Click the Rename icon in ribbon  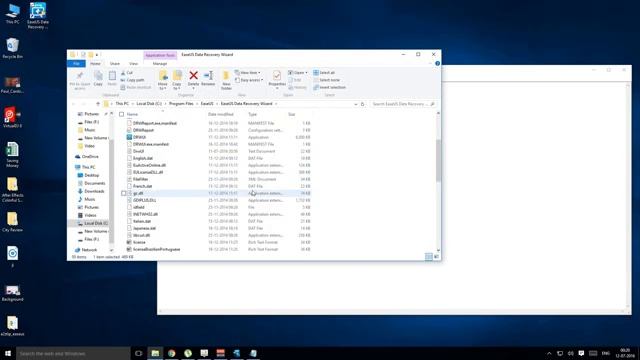(208, 76)
